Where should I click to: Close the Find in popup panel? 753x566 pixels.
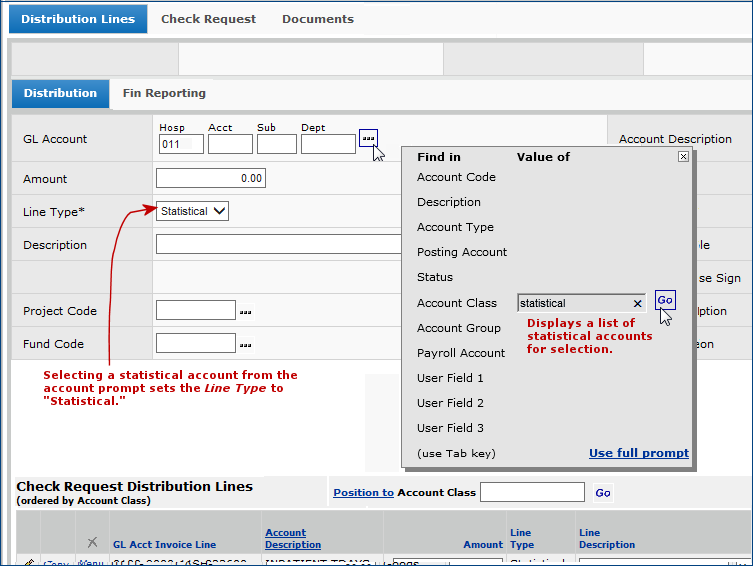tap(683, 157)
